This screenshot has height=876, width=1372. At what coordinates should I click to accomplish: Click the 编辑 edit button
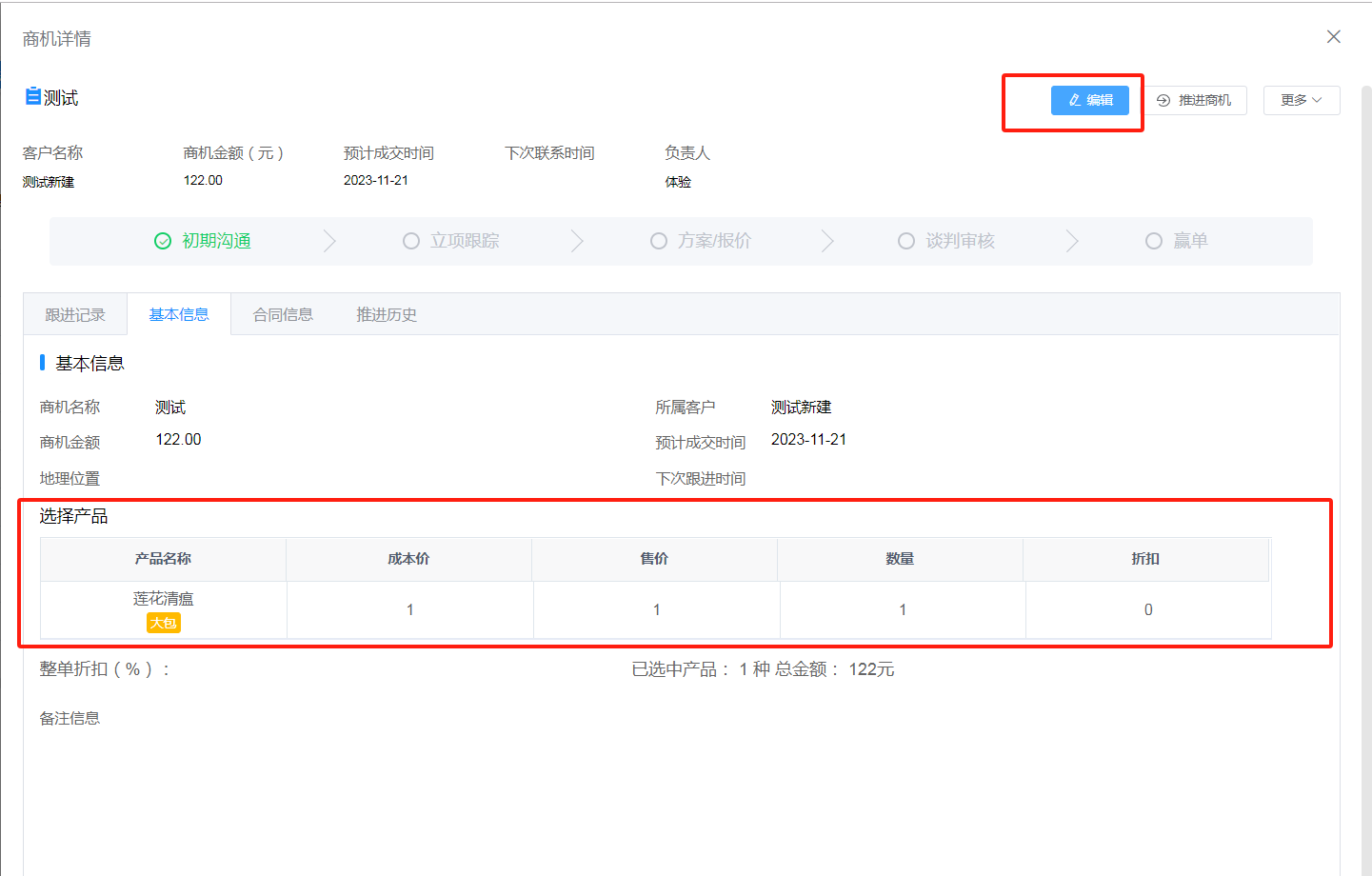tap(1089, 100)
